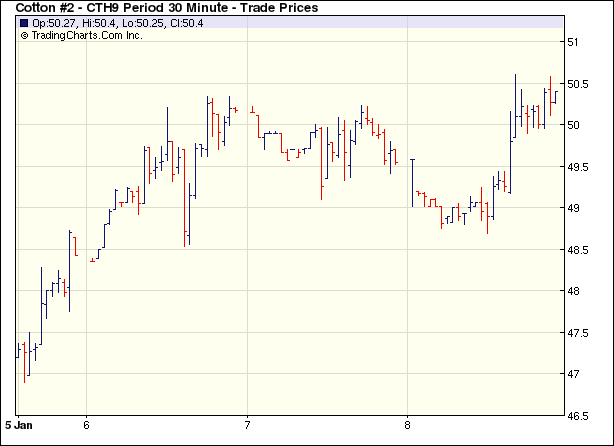Screen dimensions: 614x446
Task: Select the day 6 date marker
Action: [x=87, y=423]
